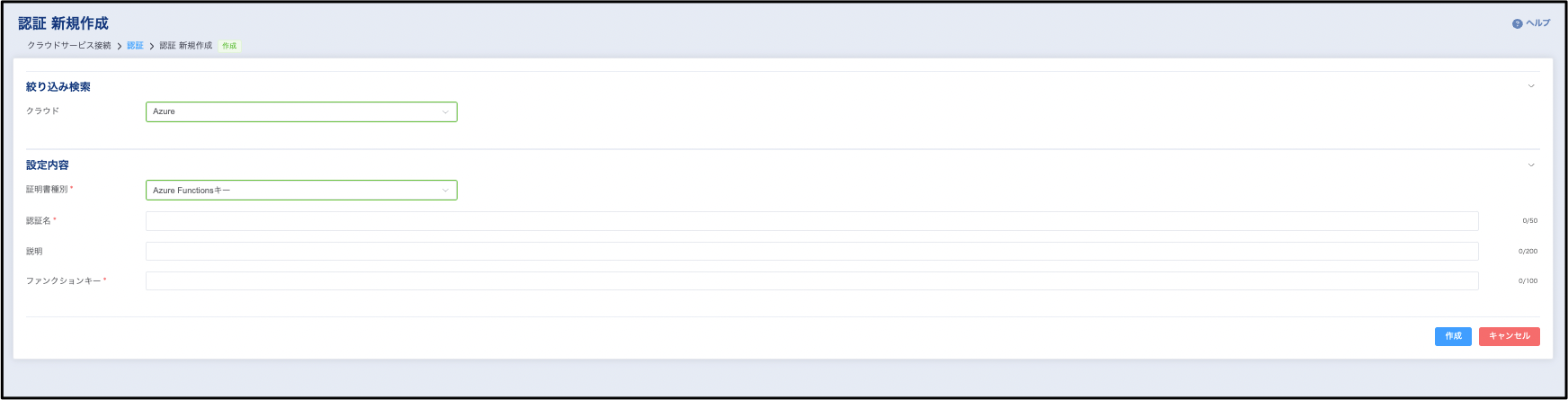The height and width of the screenshot is (400, 1568).
Task: Collapse the 絞り込み検索 section chevron
Action: point(1531,86)
